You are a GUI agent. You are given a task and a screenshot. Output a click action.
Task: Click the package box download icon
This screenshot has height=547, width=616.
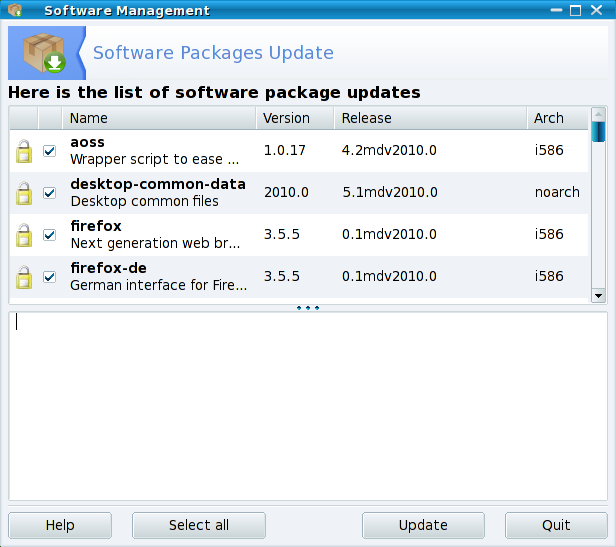(43, 53)
